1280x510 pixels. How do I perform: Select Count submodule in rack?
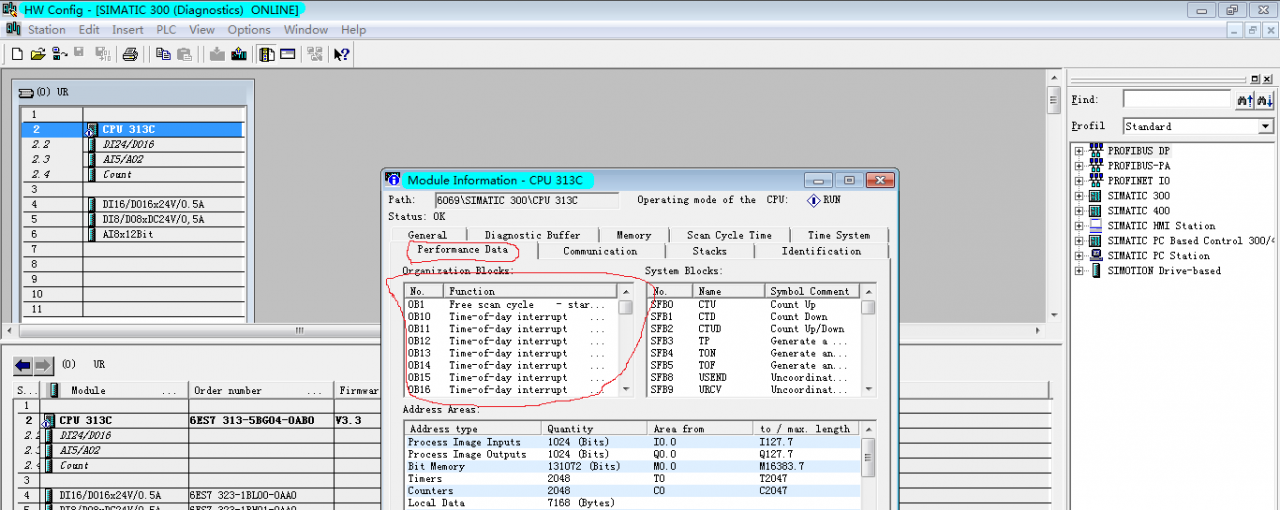(132, 174)
